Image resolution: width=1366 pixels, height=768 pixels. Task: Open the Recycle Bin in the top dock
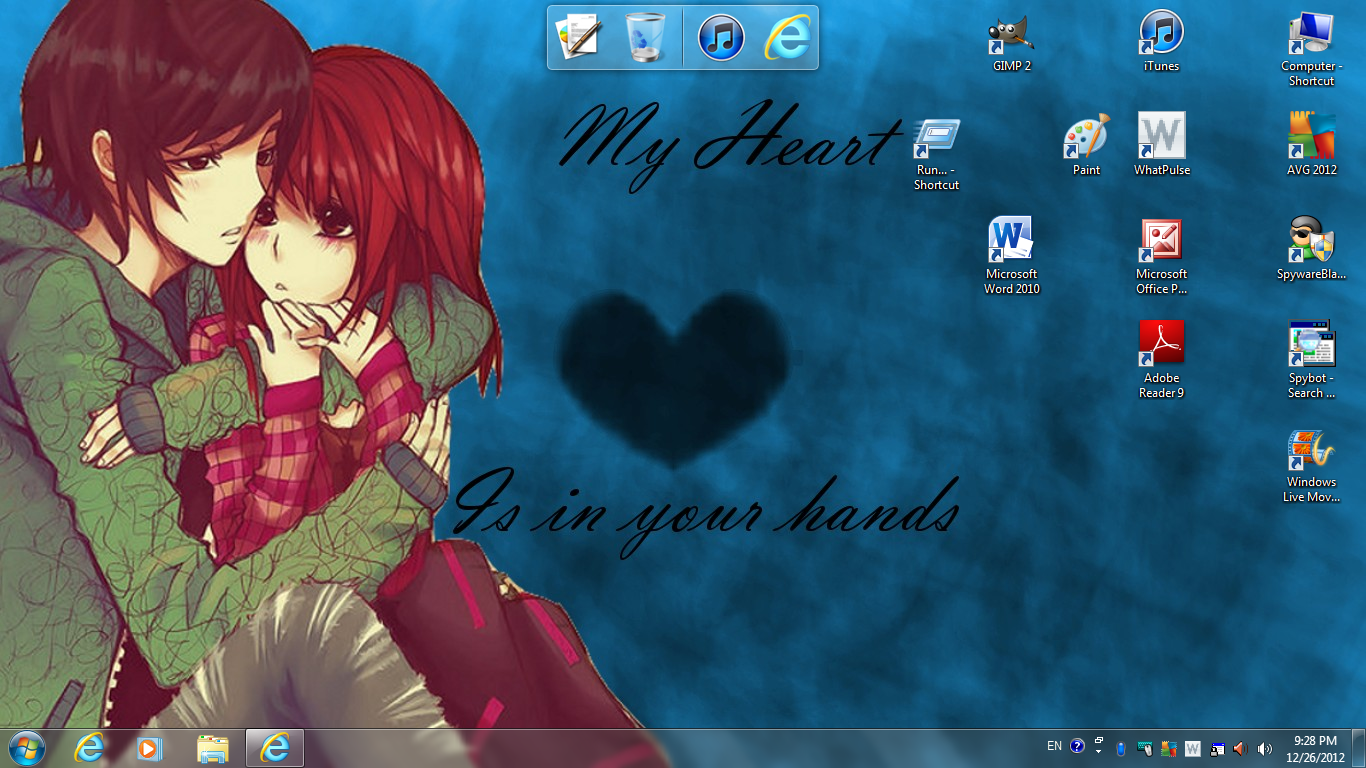[646, 37]
